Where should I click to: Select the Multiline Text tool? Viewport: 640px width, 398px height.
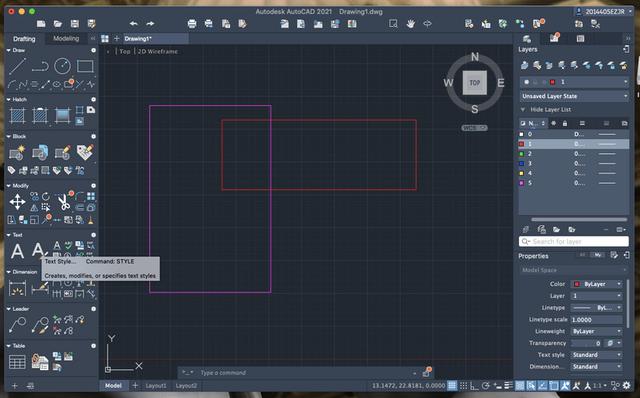(17, 251)
